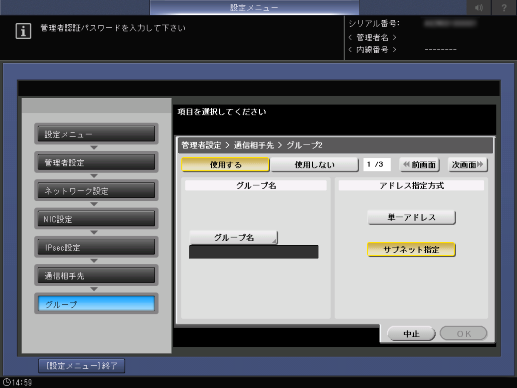Go to previous screen with 前画面

click(x=420, y=165)
